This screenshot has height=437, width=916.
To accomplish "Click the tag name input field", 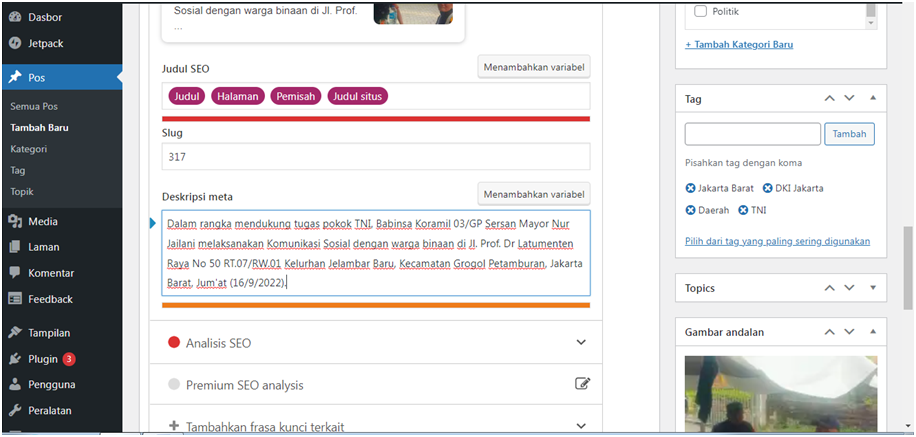I will pos(752,134).
